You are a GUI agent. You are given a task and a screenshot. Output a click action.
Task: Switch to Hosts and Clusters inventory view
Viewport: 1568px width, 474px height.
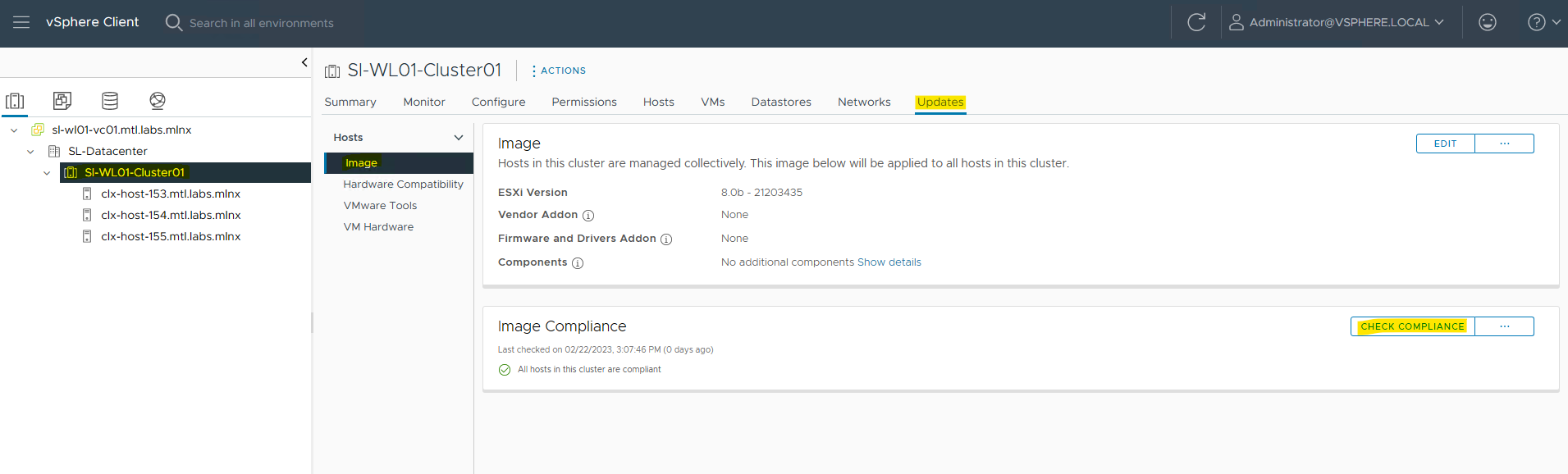pos(15,101)
